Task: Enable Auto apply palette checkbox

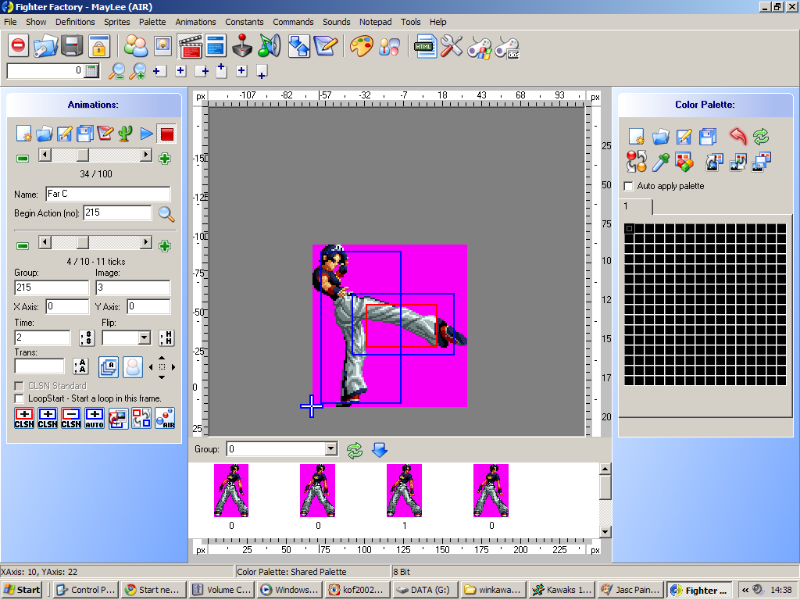Action: pyautogui.click(x=628, y=186)
